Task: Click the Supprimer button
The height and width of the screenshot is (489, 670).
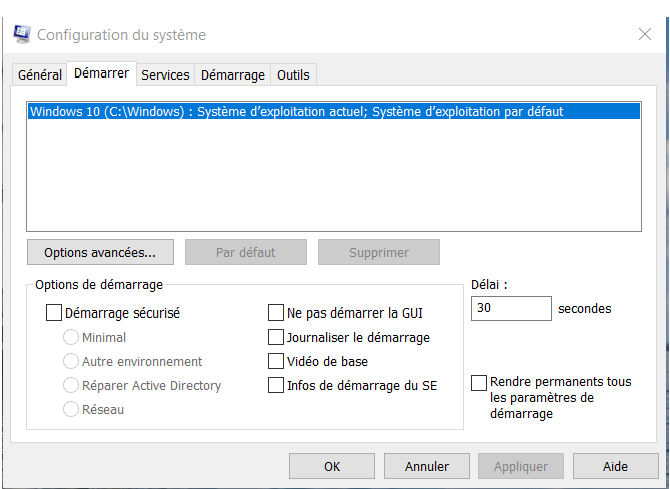Action: (379, 252)
